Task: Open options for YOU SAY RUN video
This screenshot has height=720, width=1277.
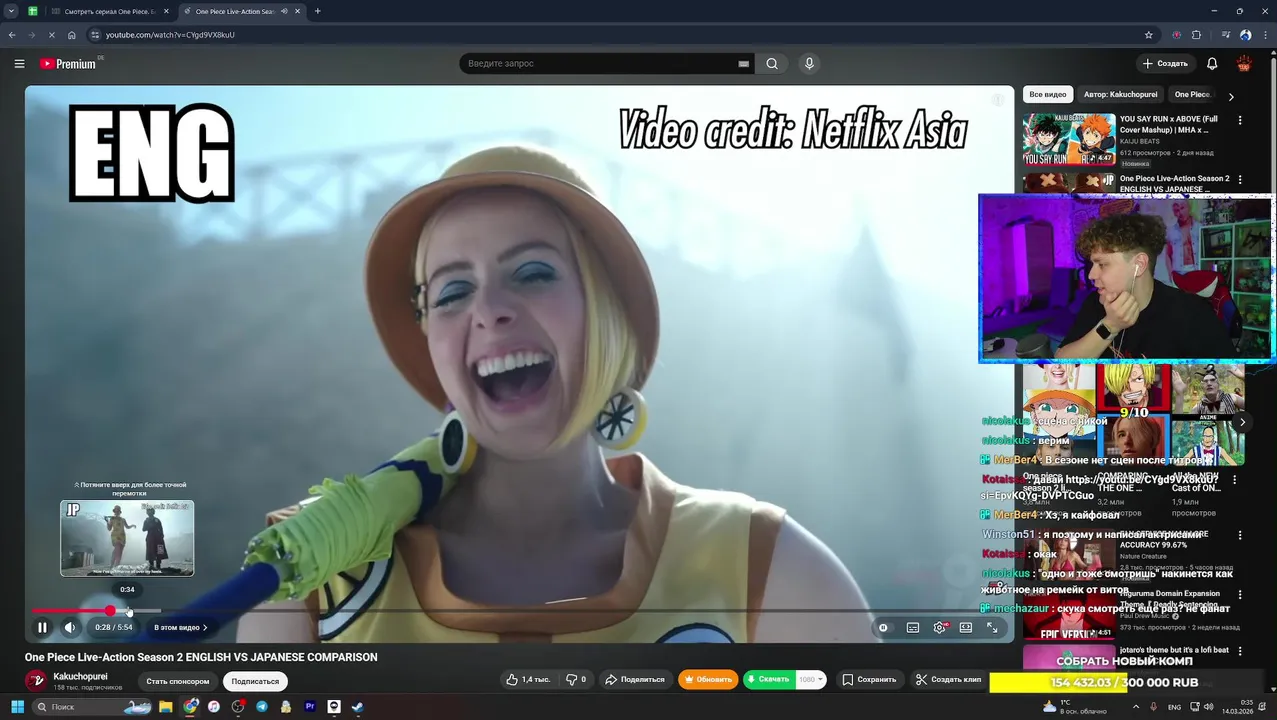Action: [x=1240, y=120]
